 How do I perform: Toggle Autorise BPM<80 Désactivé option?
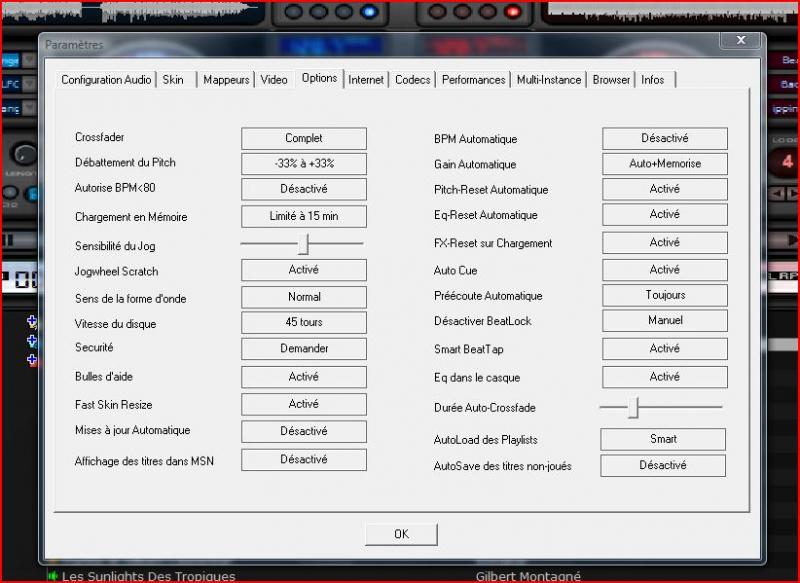click(304, 189)
